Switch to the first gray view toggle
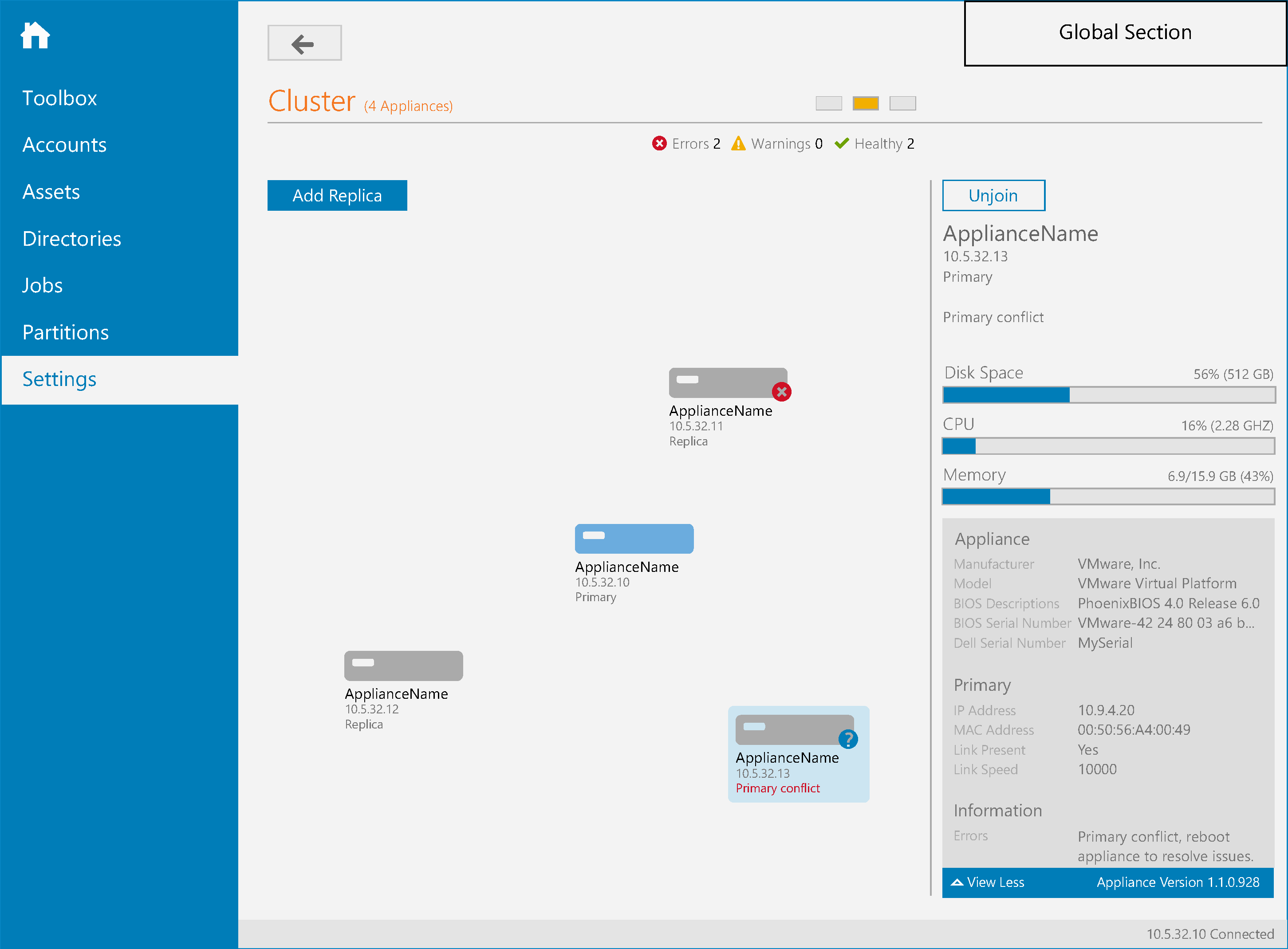The image size is (1288, 949). point(828,103)
